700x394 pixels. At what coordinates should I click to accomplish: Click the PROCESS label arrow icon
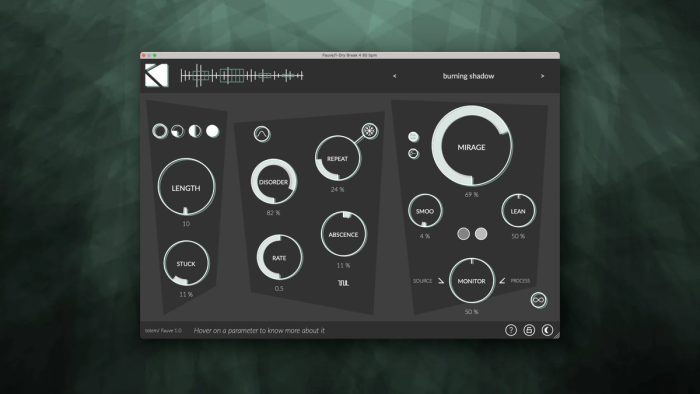tap(502, 281)
